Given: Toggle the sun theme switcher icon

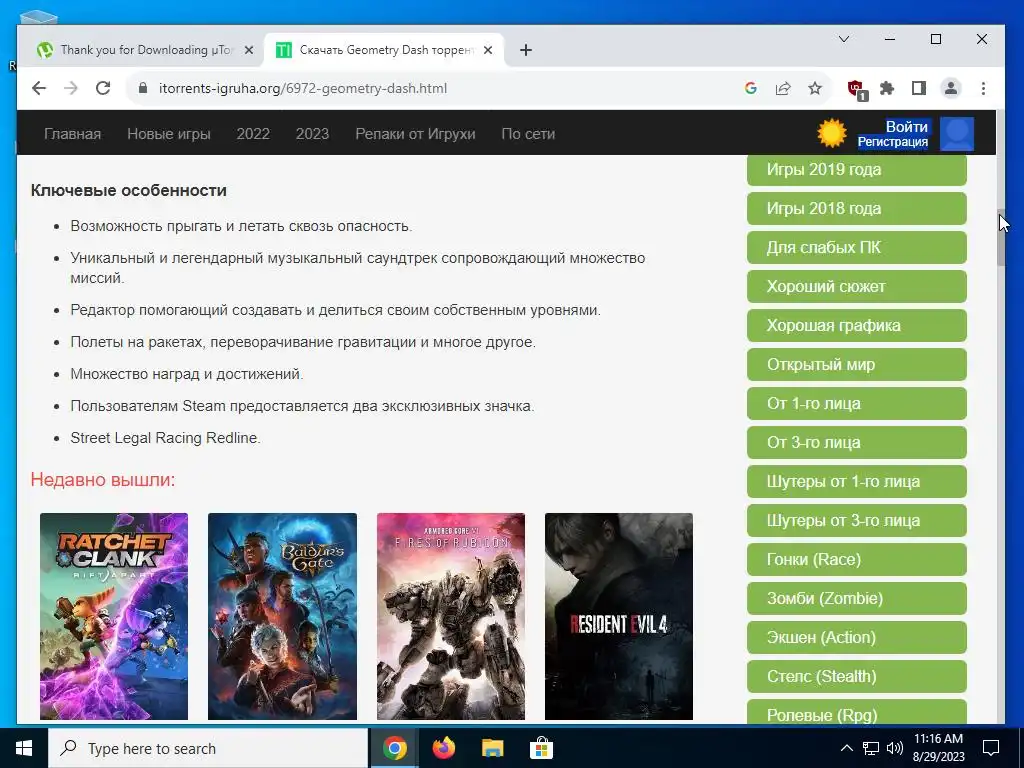Looking at the screenshot, I should [x=831, y=133].
